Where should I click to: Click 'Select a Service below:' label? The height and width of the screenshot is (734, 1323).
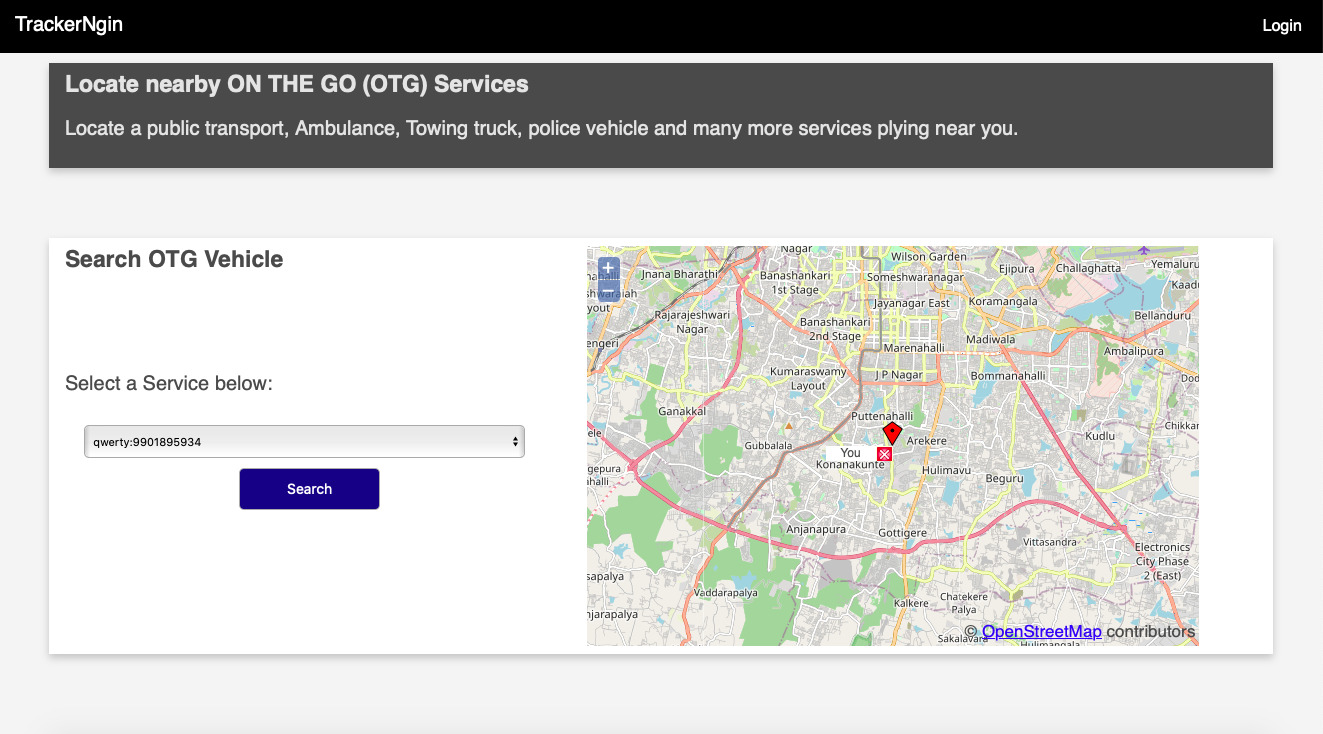coord(168,383)
